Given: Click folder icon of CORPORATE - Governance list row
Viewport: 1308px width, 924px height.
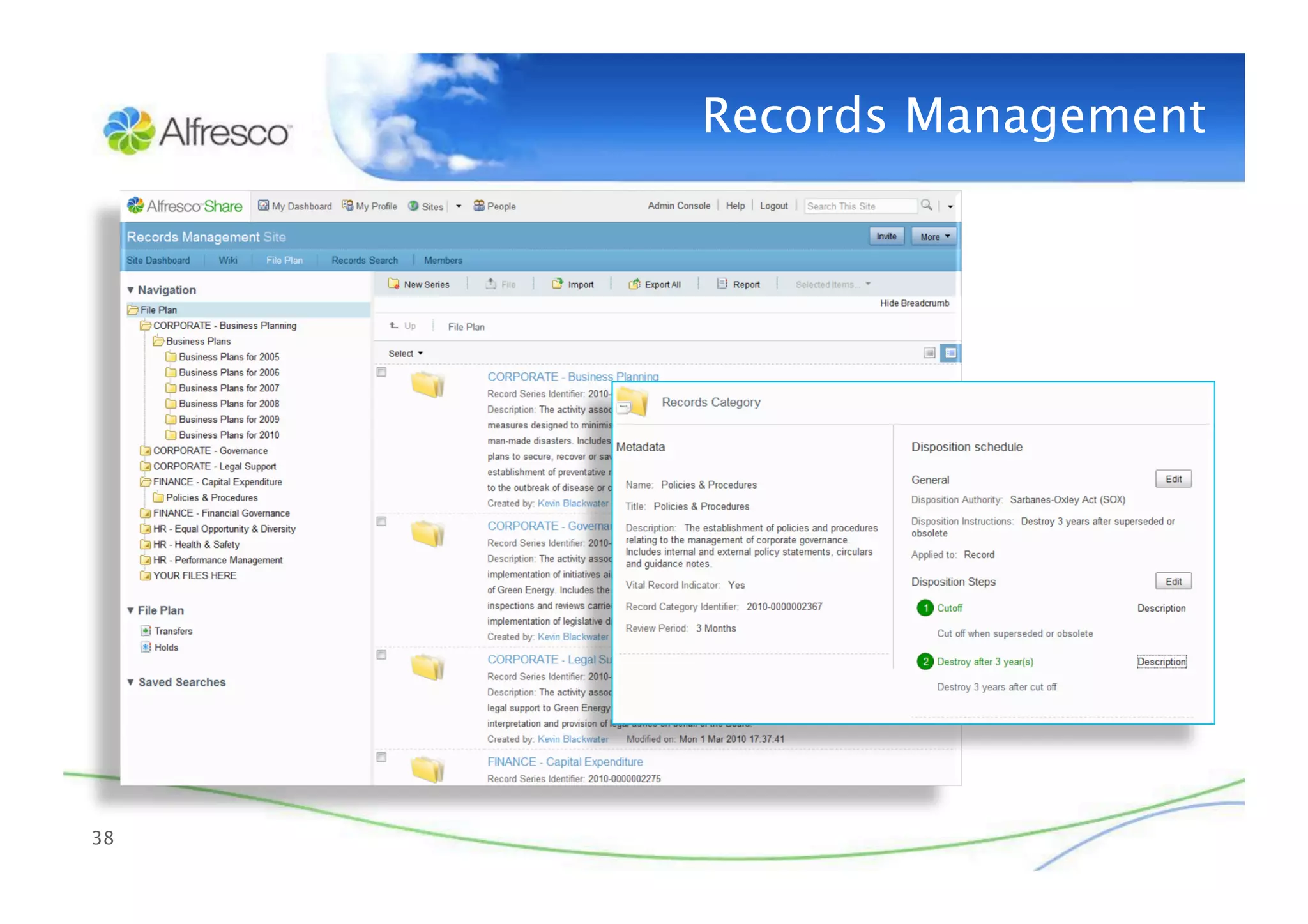Looking at the screenshot, I should point(427,534).
